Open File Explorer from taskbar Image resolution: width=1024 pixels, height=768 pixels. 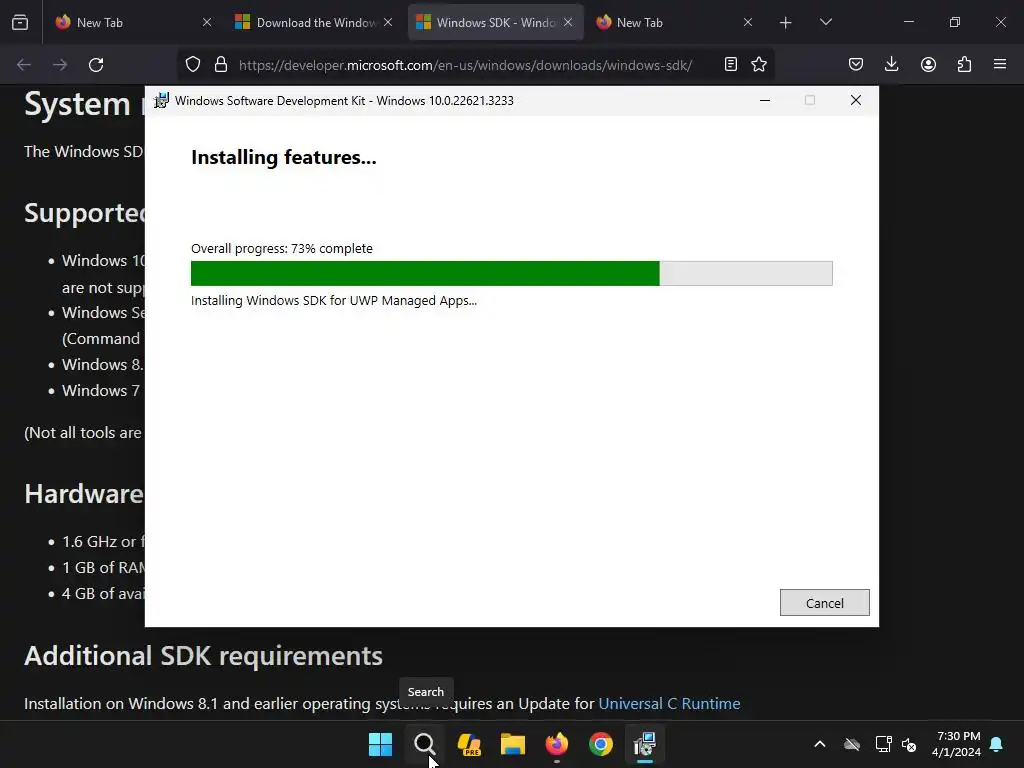coord(513,744)
